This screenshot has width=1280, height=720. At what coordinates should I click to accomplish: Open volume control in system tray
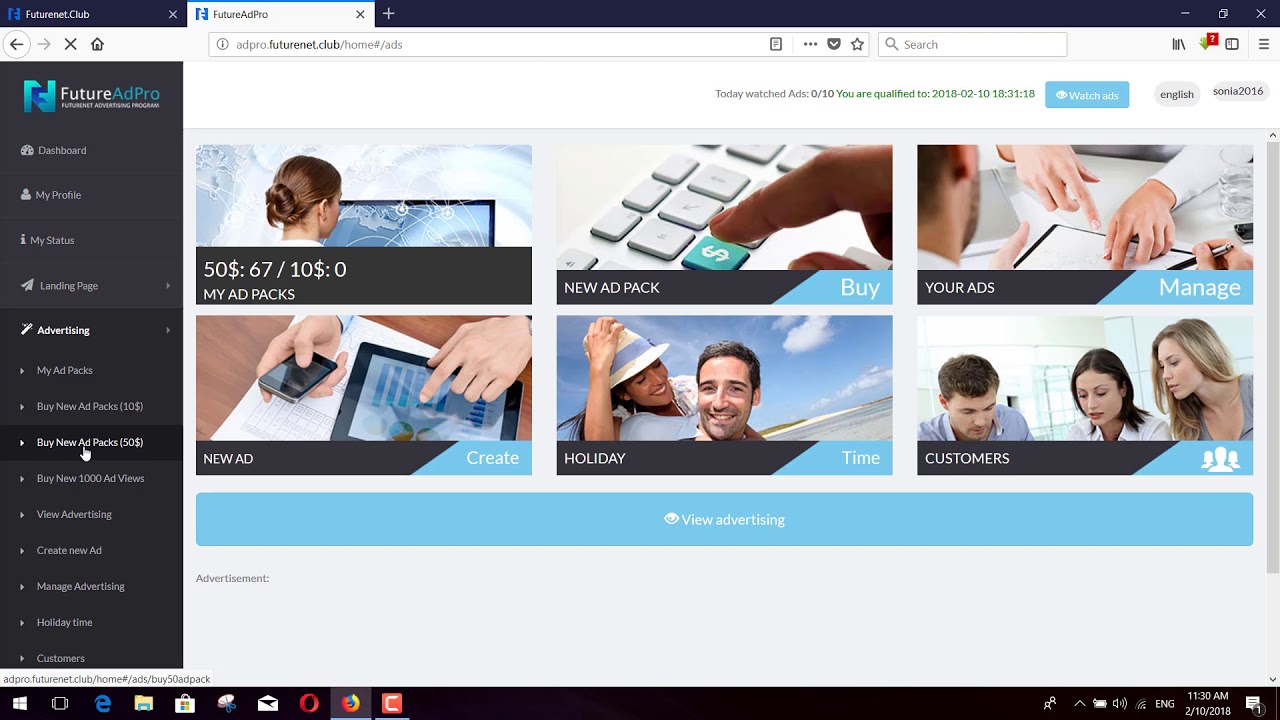pos(1119,704)
